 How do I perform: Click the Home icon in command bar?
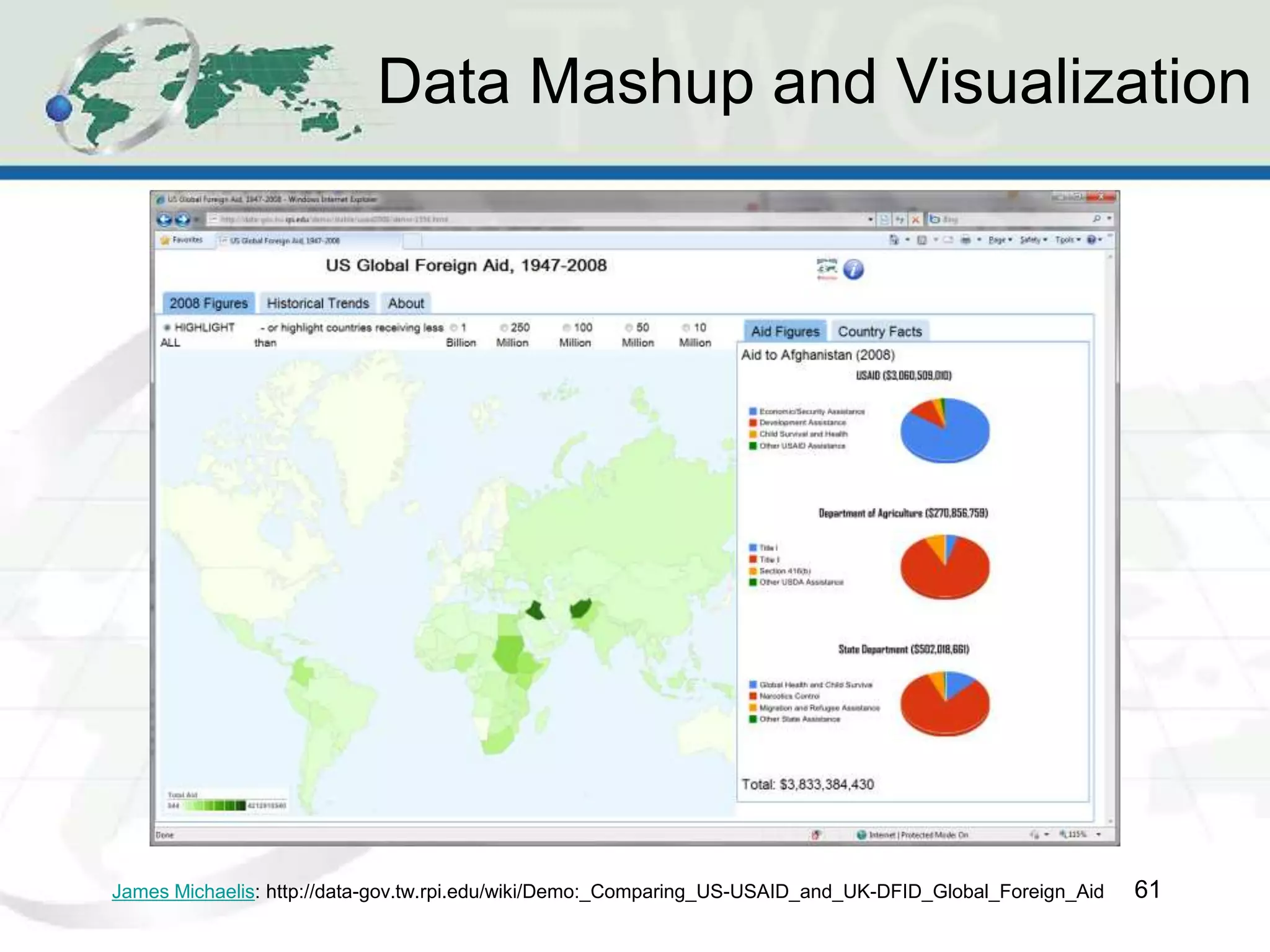click(894, 240)
